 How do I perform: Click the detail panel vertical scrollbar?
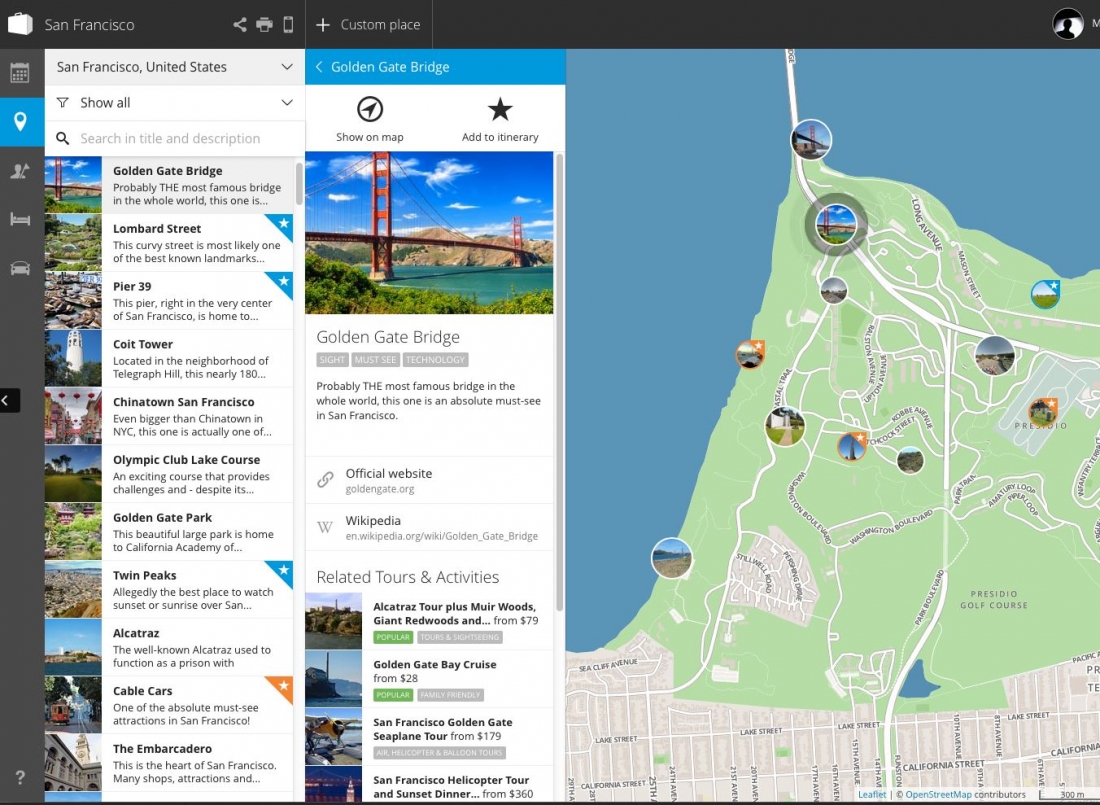(x=560, y=380)
